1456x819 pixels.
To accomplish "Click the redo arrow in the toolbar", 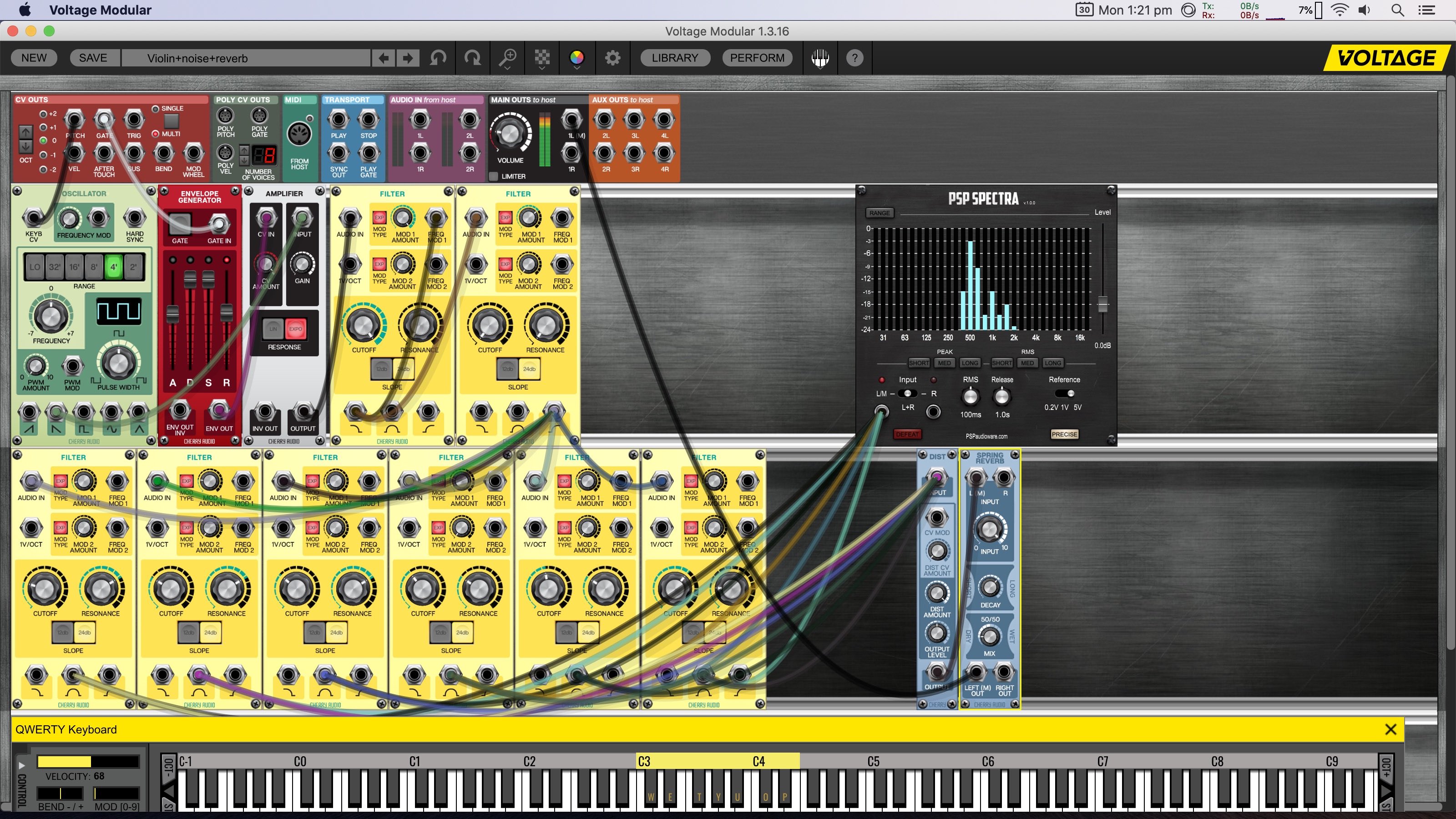I will coord(473,58).
